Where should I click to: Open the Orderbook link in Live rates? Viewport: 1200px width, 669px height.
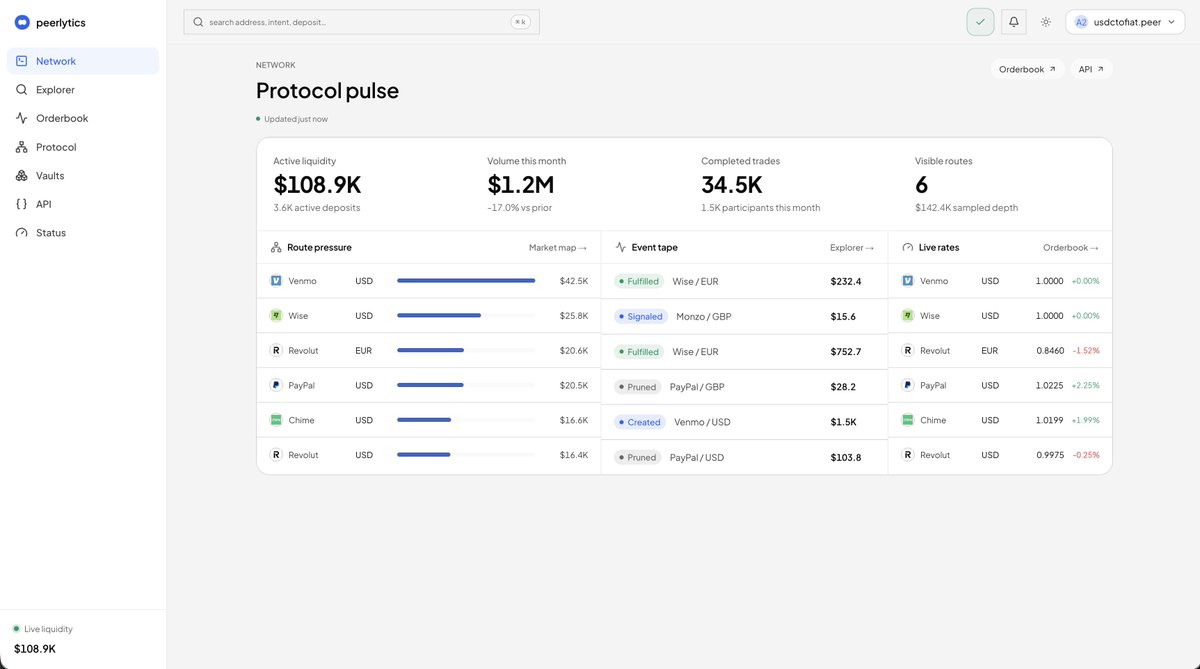(x=1071, y=247)
